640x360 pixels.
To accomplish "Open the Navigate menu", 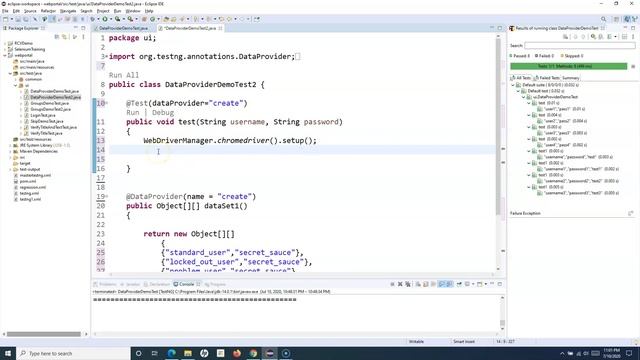I will 68,11.
